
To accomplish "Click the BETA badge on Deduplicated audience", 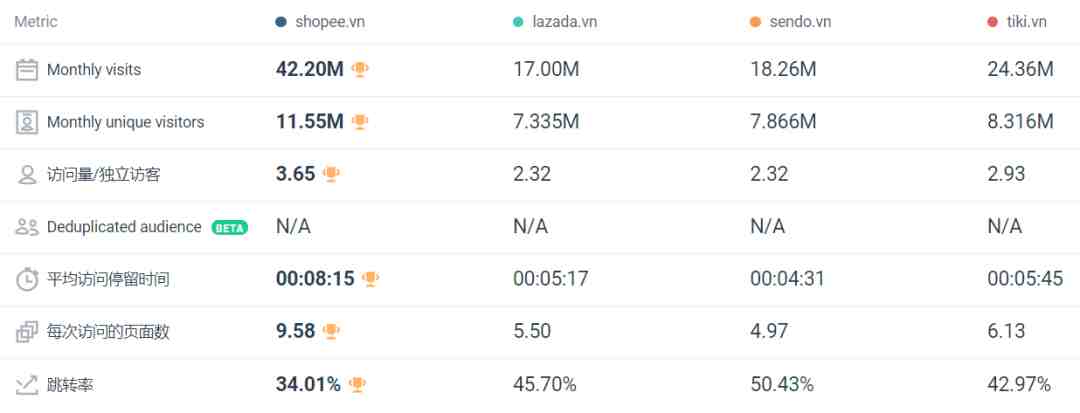I will coord(229,227).
